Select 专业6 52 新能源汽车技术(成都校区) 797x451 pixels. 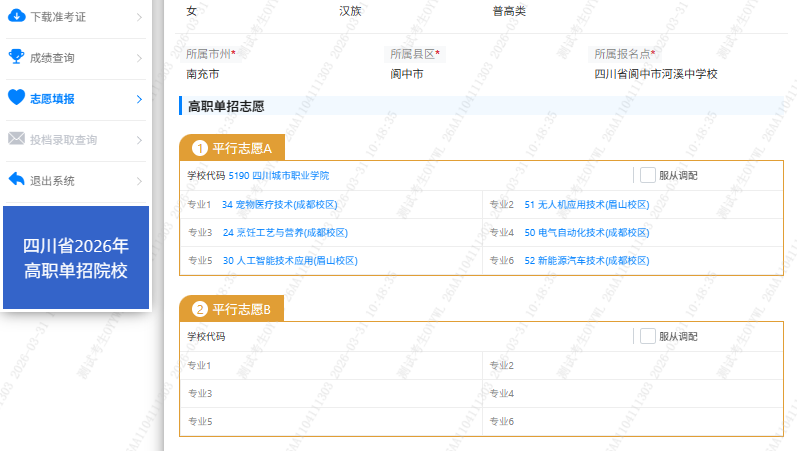click(587, 260)
